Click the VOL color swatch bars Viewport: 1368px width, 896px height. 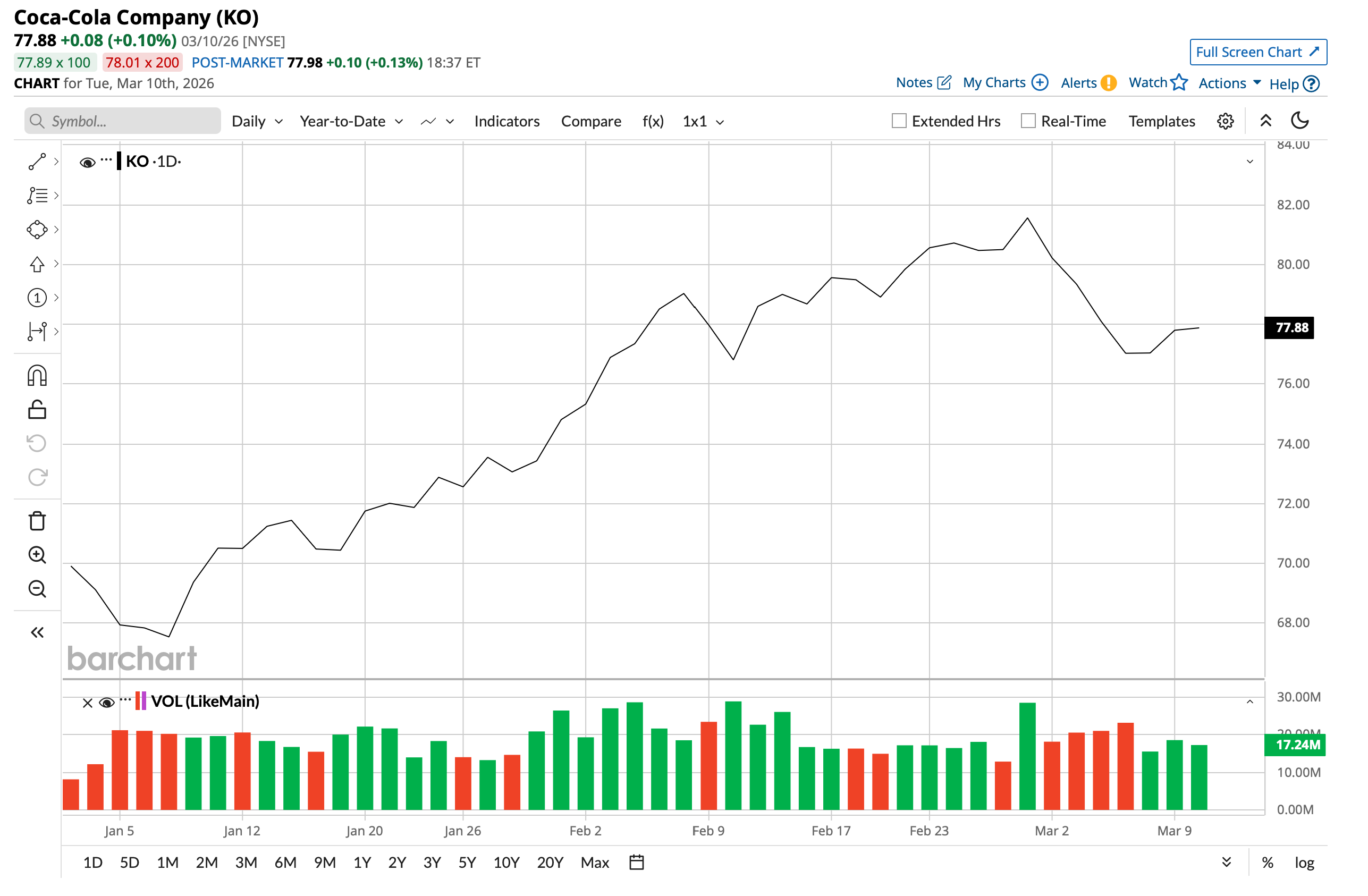(141, 701)
